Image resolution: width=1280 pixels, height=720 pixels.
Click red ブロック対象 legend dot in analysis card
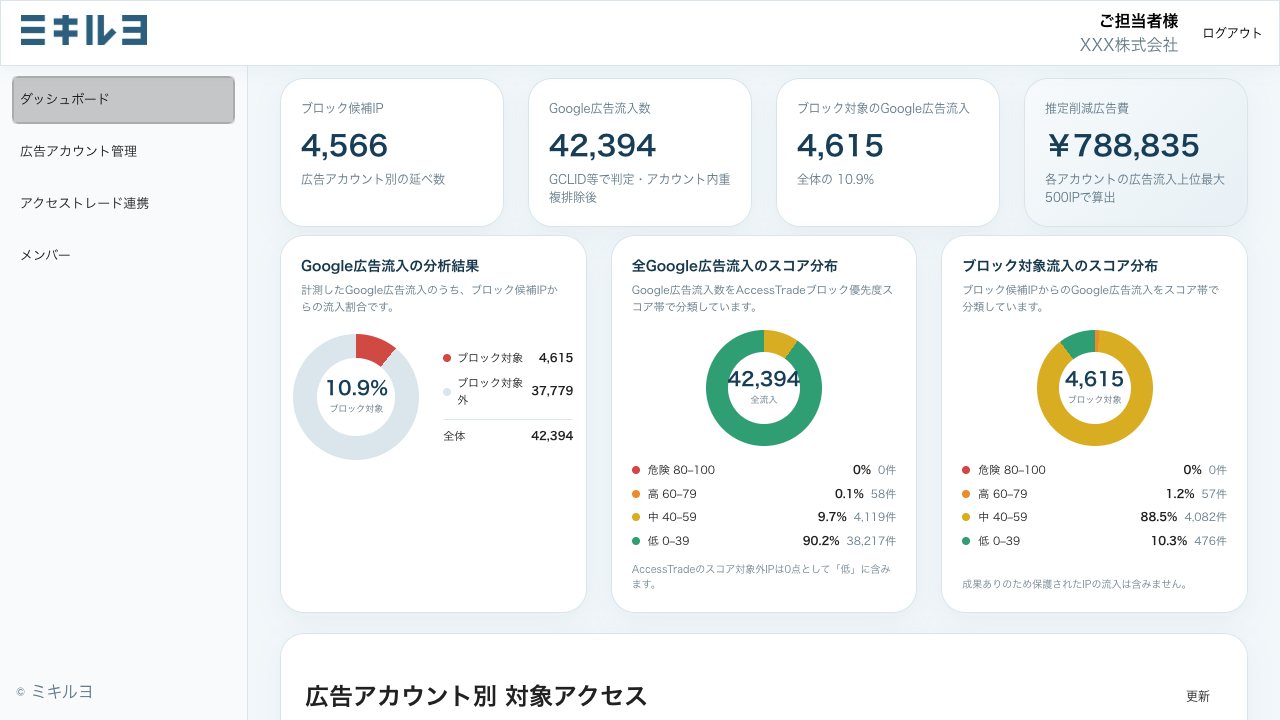[x=447, y=358]
